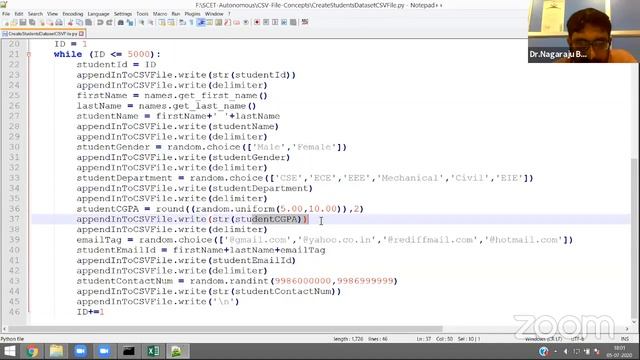Image resolution: width=640 pixels, height=360 pixels.
Task: Click the Start Recording macro icon
Action: 257,22
